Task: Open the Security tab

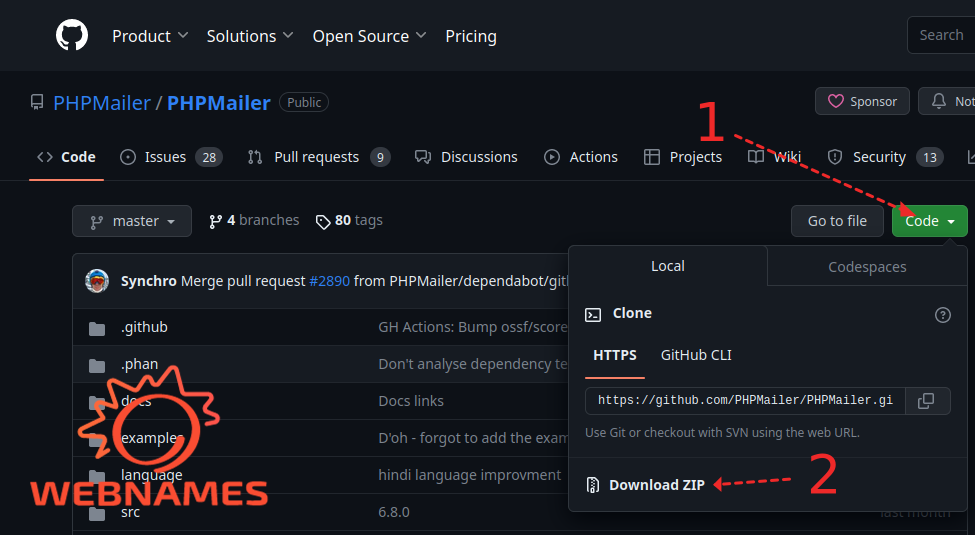Action: pos(885,157)
